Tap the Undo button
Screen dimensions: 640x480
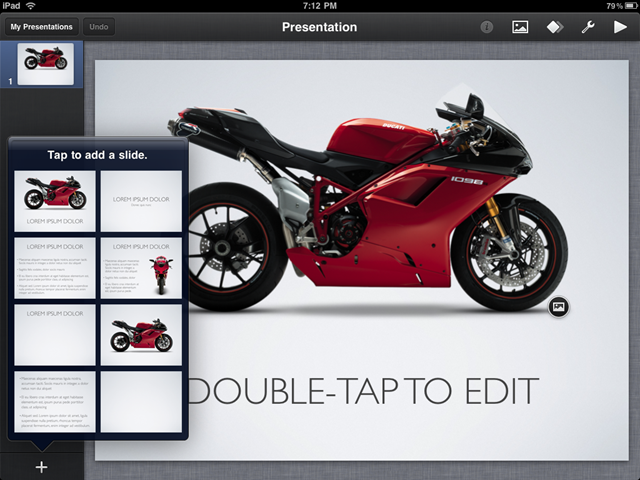[x=99, y=27]
